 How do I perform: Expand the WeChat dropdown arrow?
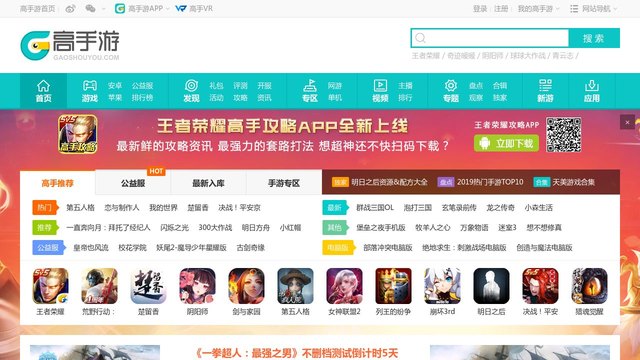103,9
